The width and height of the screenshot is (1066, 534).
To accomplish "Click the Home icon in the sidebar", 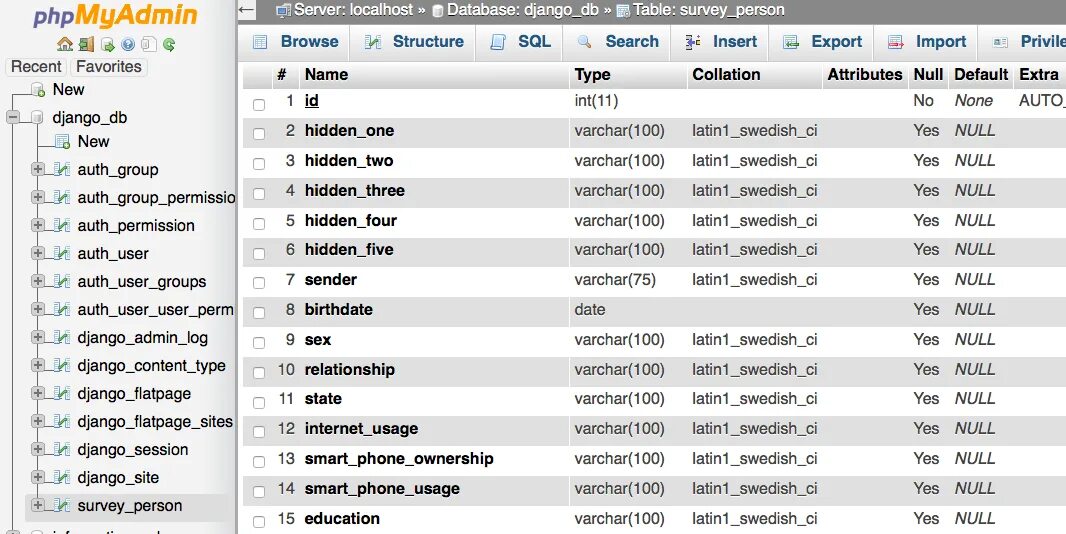I will [65, 44].
